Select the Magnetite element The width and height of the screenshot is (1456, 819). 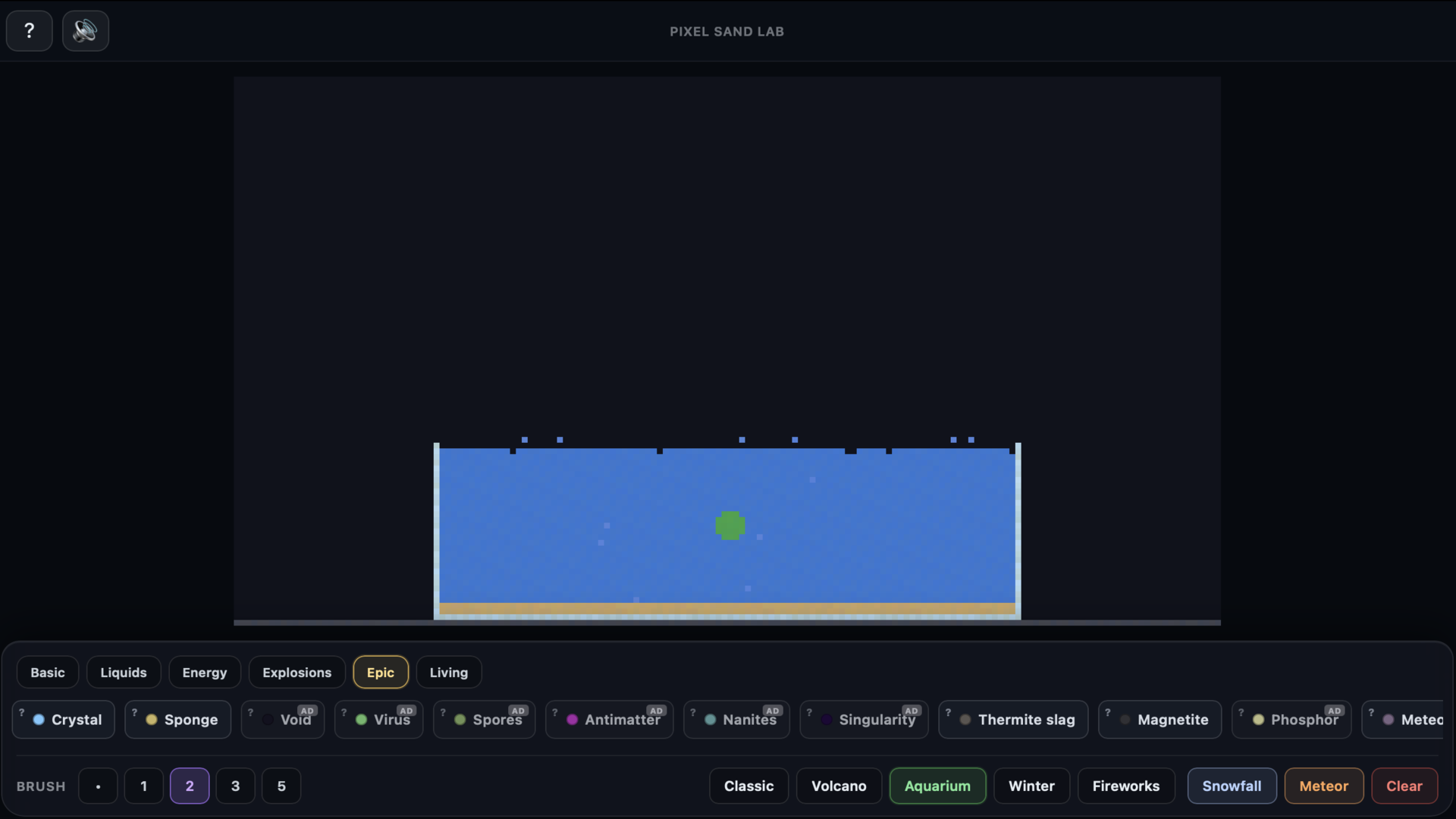click(x=1159, y=719)
